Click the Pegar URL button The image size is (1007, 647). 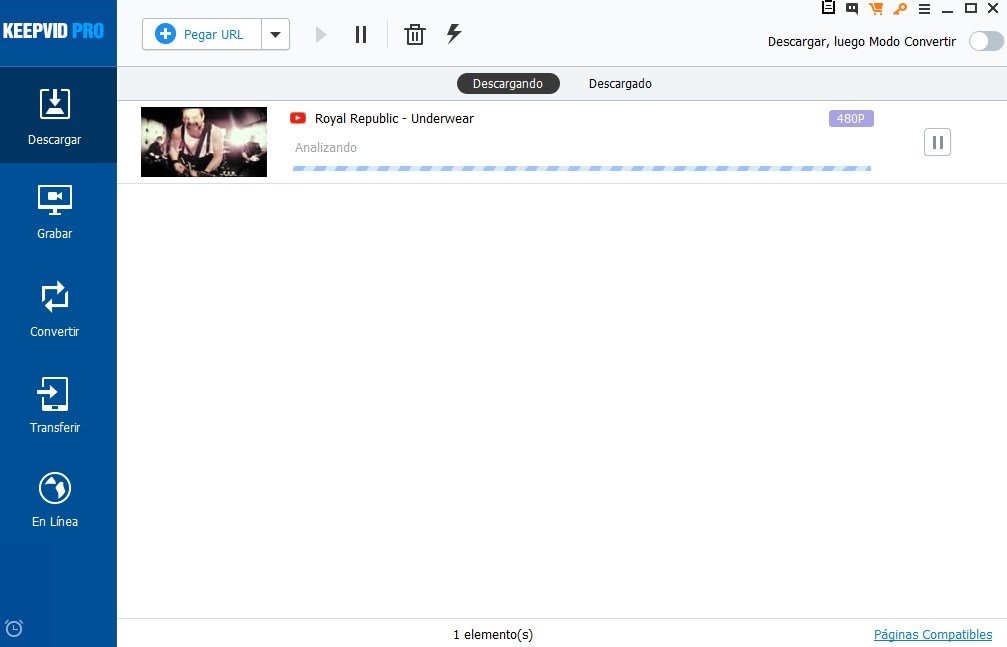(x=202, y=34)
